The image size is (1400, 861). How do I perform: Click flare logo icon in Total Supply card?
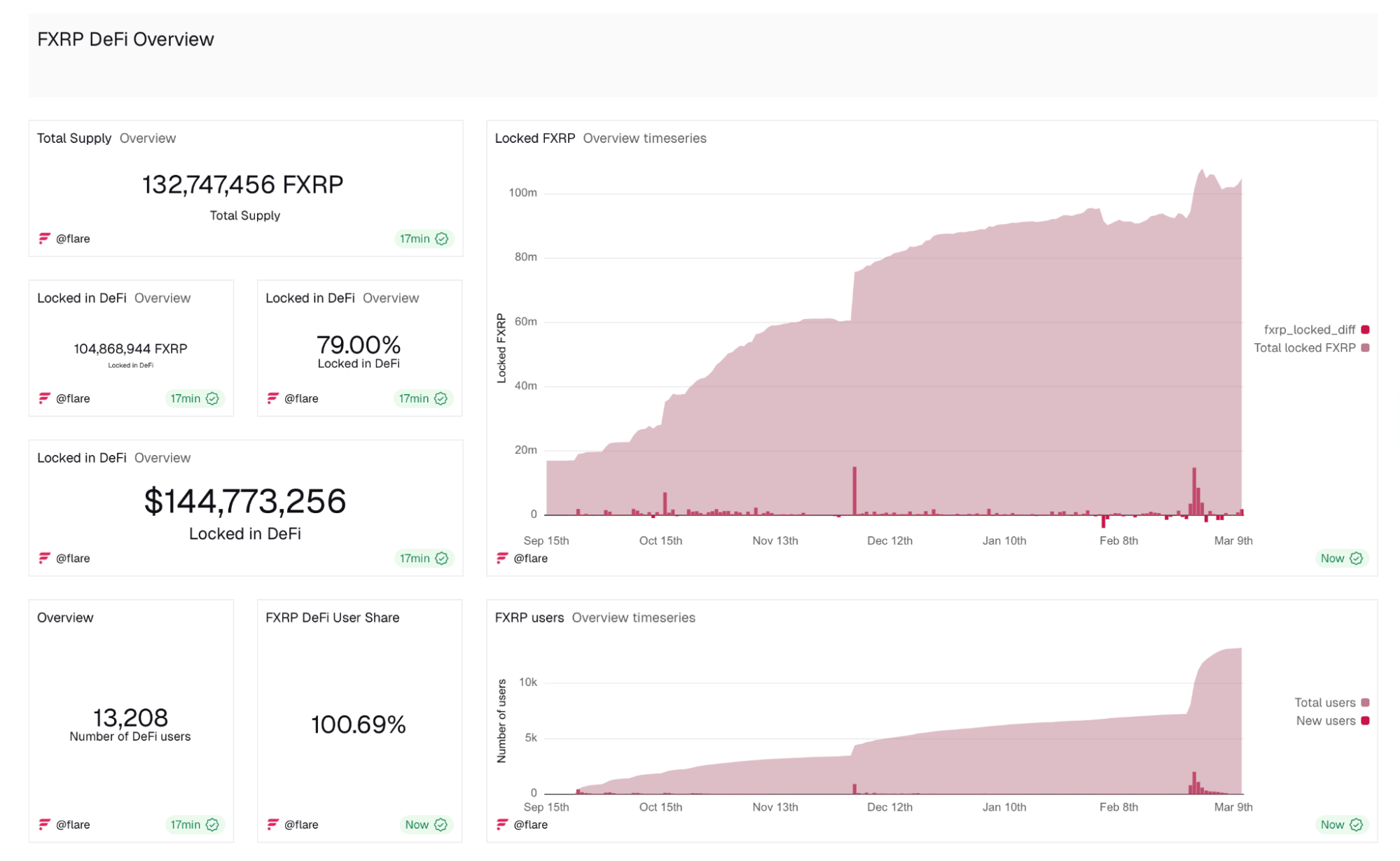44,239
